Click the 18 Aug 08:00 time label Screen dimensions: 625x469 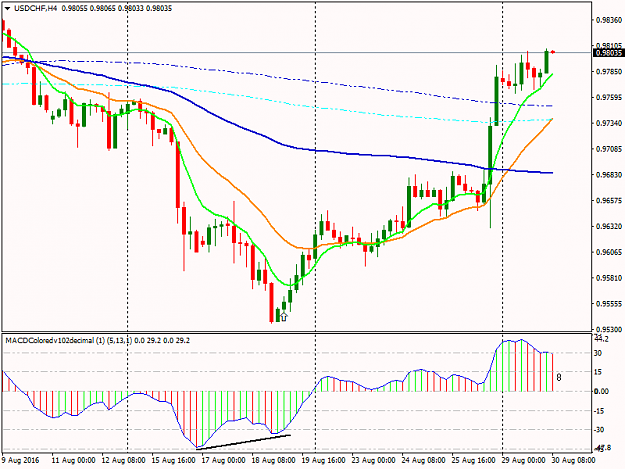pos(273,460)
